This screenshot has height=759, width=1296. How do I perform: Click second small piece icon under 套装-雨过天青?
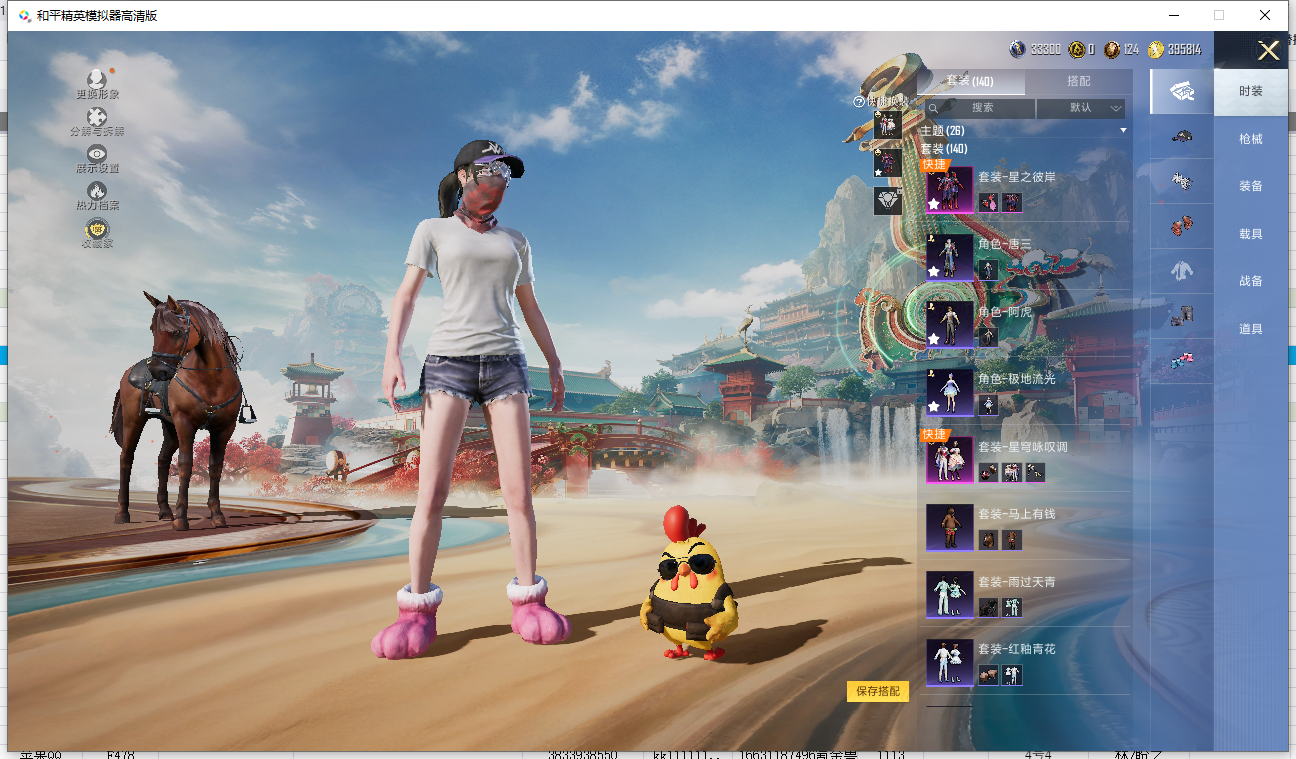coord(1012,608)
